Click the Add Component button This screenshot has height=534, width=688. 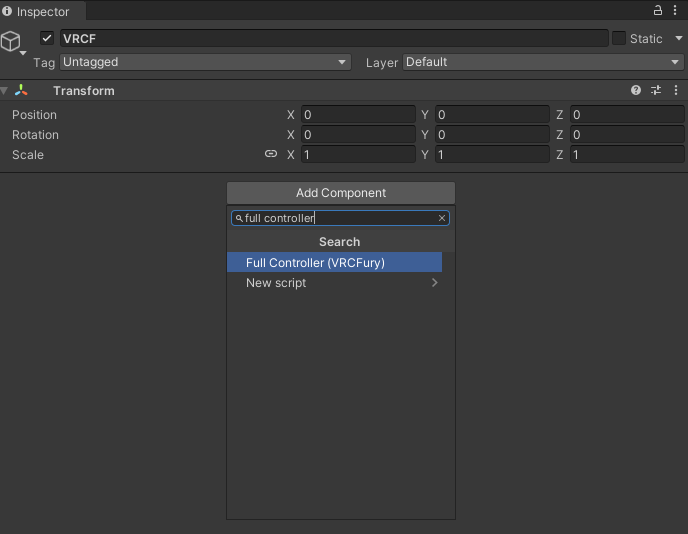click(341, 193)
